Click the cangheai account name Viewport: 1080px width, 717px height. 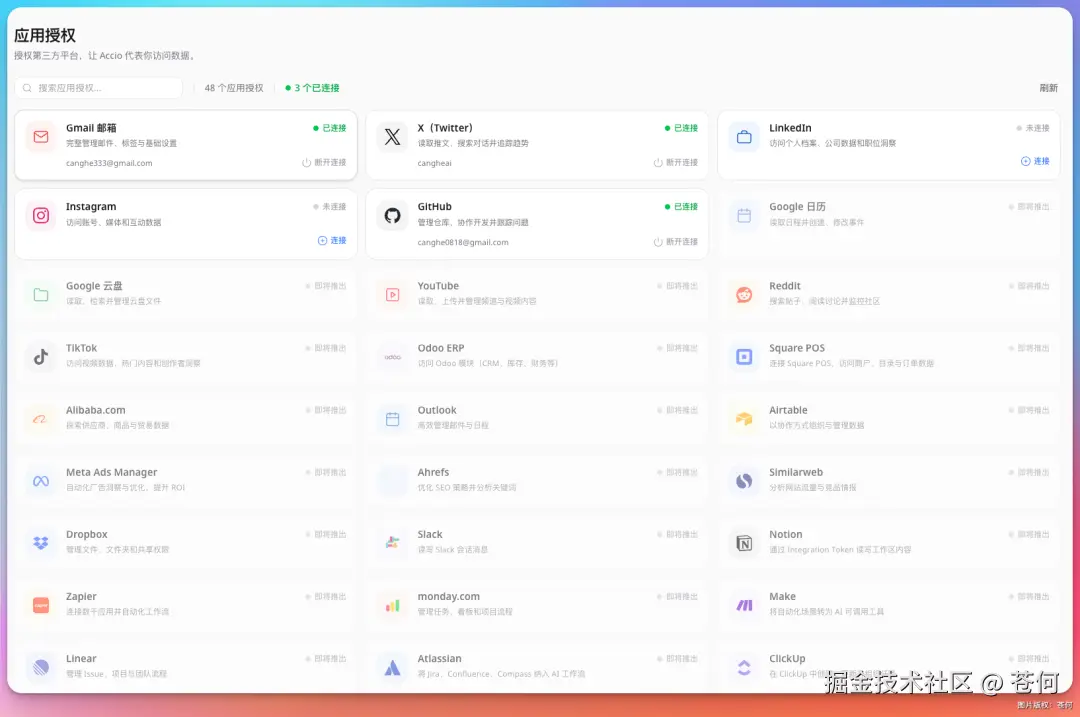(435, 163)
